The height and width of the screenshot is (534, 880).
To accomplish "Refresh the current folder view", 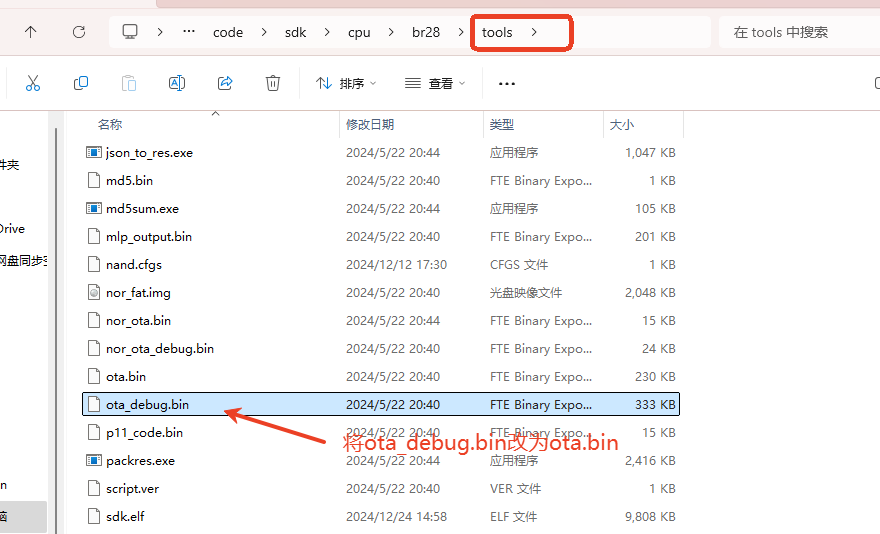I will pos(79,32).
